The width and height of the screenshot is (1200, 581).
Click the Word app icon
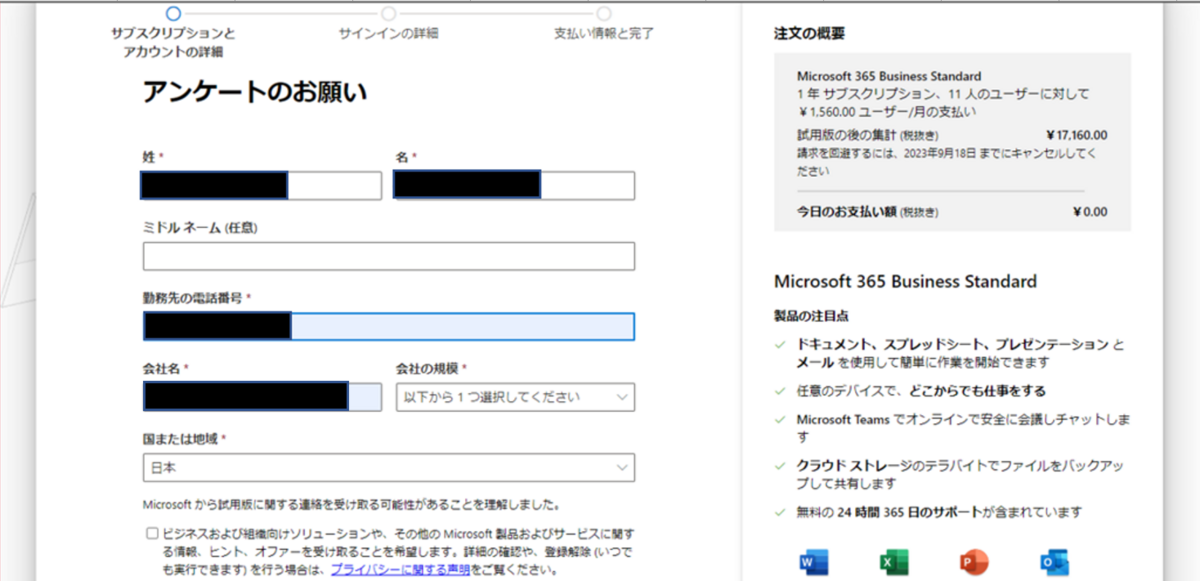[814, 562]
